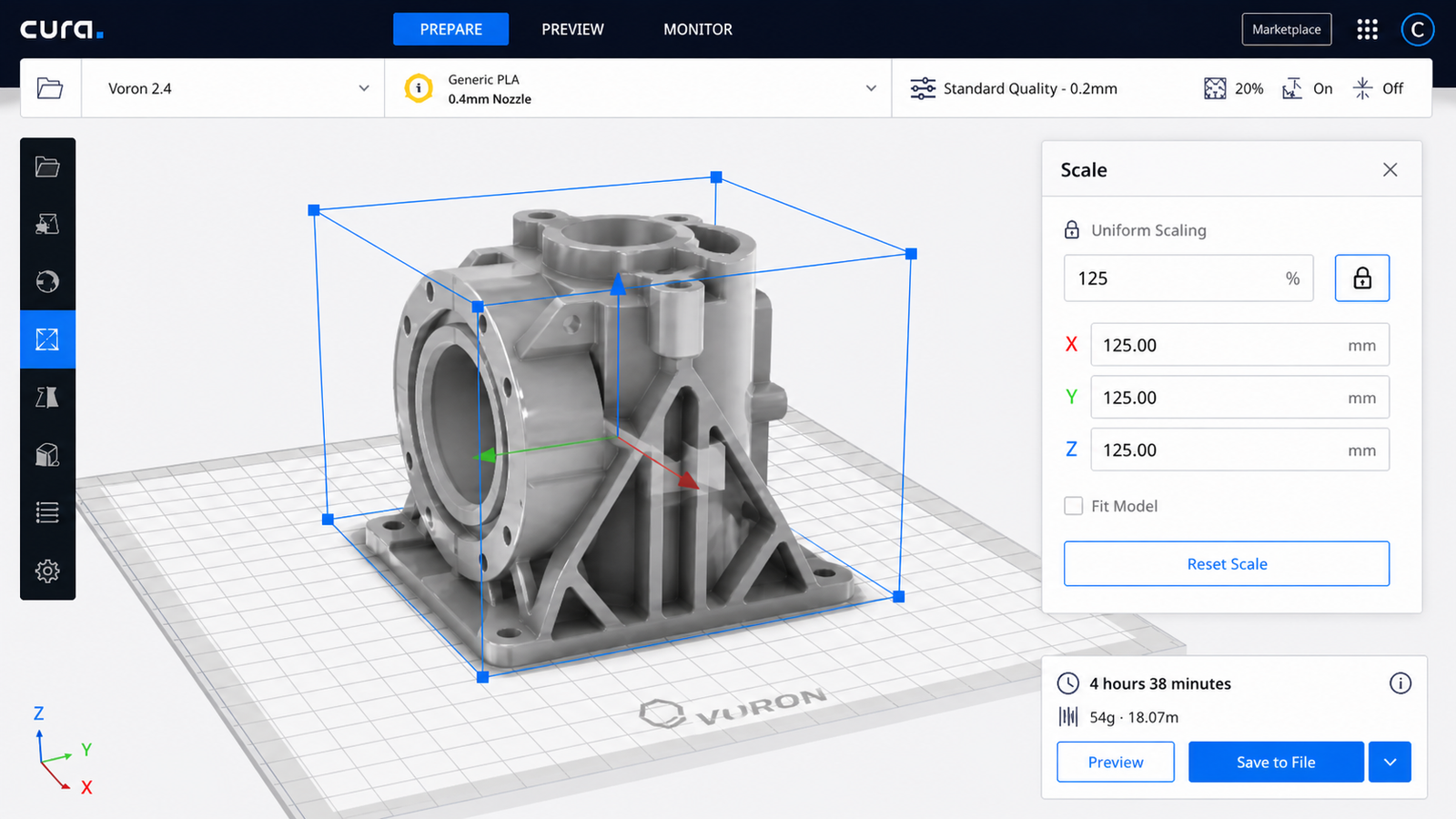The height and width of the screenshot is (819, 1456).
Task: Click the Z dimension field 125.00 mm
Action: 1240,450
